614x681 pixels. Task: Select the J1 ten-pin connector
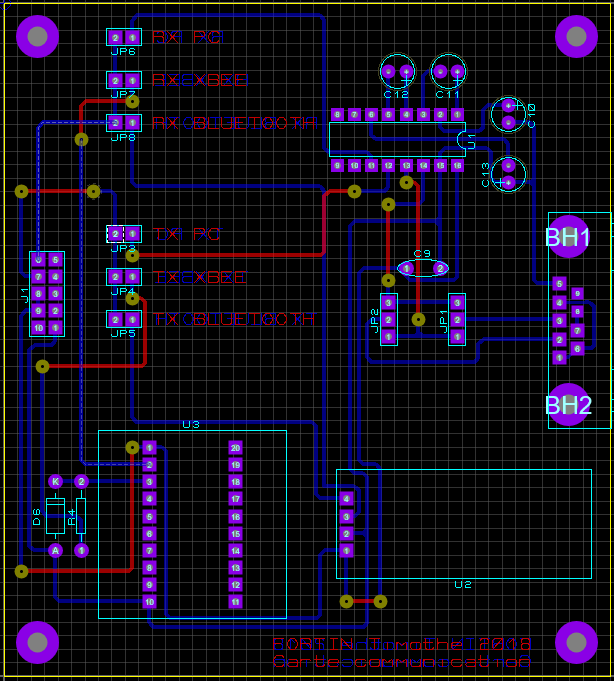click(x=47, y=293)
